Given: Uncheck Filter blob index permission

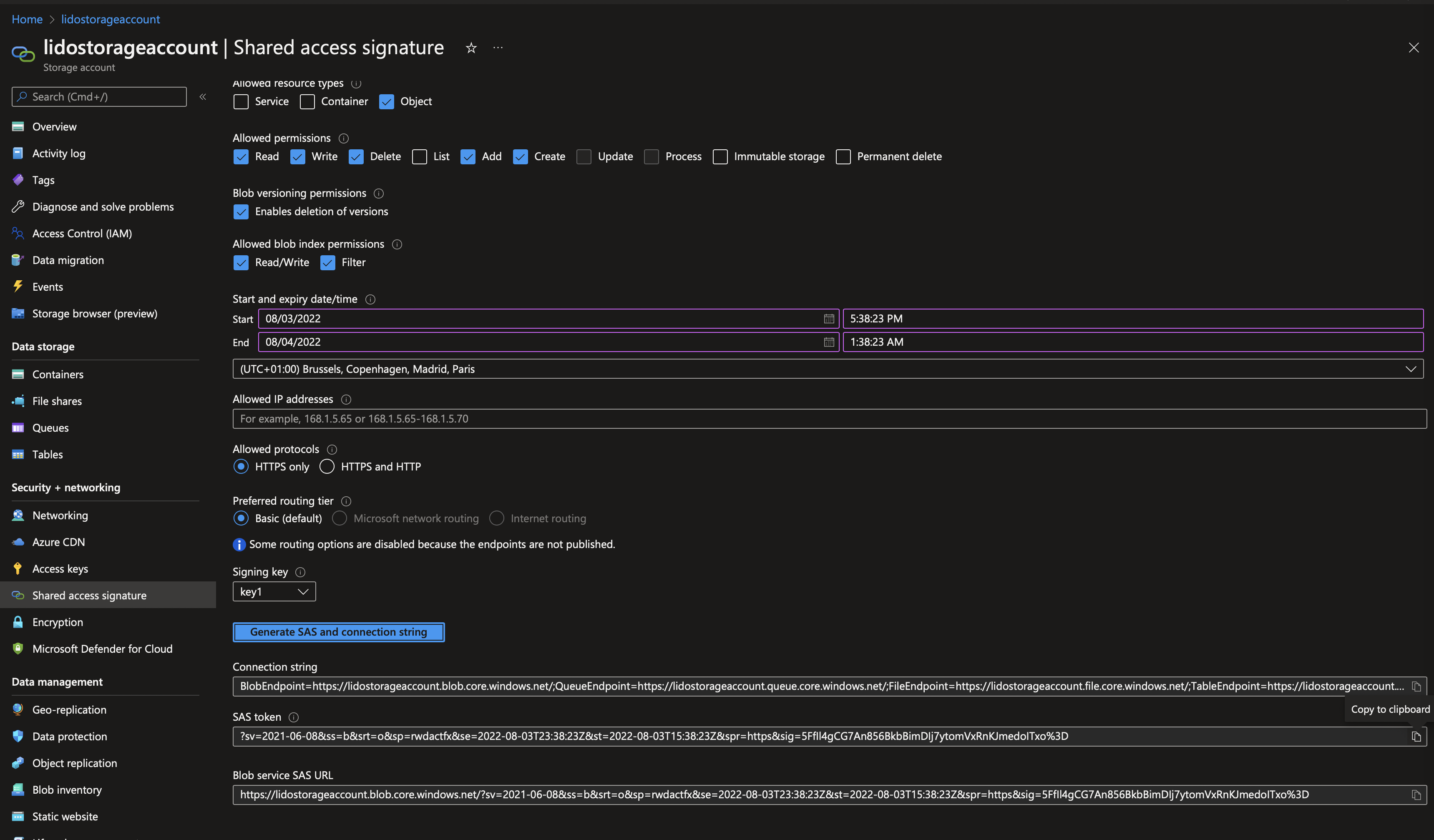Looking at the screenshot, I should coord(328,263).
